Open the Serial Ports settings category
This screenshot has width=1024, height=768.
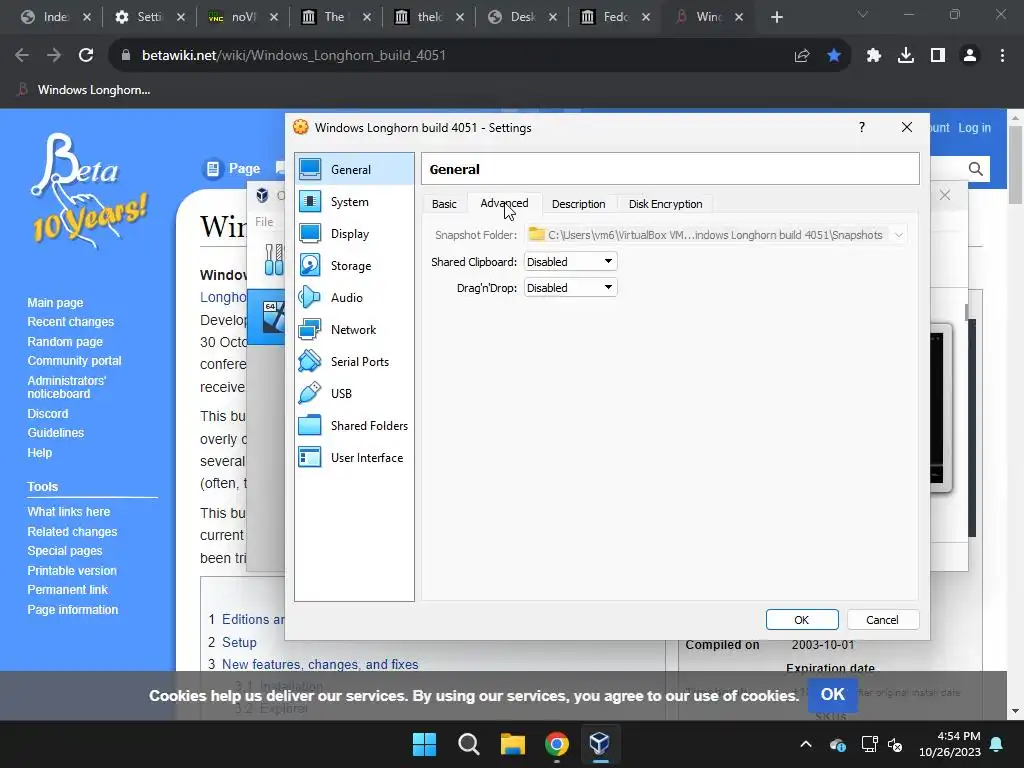(x=354, y=362)
